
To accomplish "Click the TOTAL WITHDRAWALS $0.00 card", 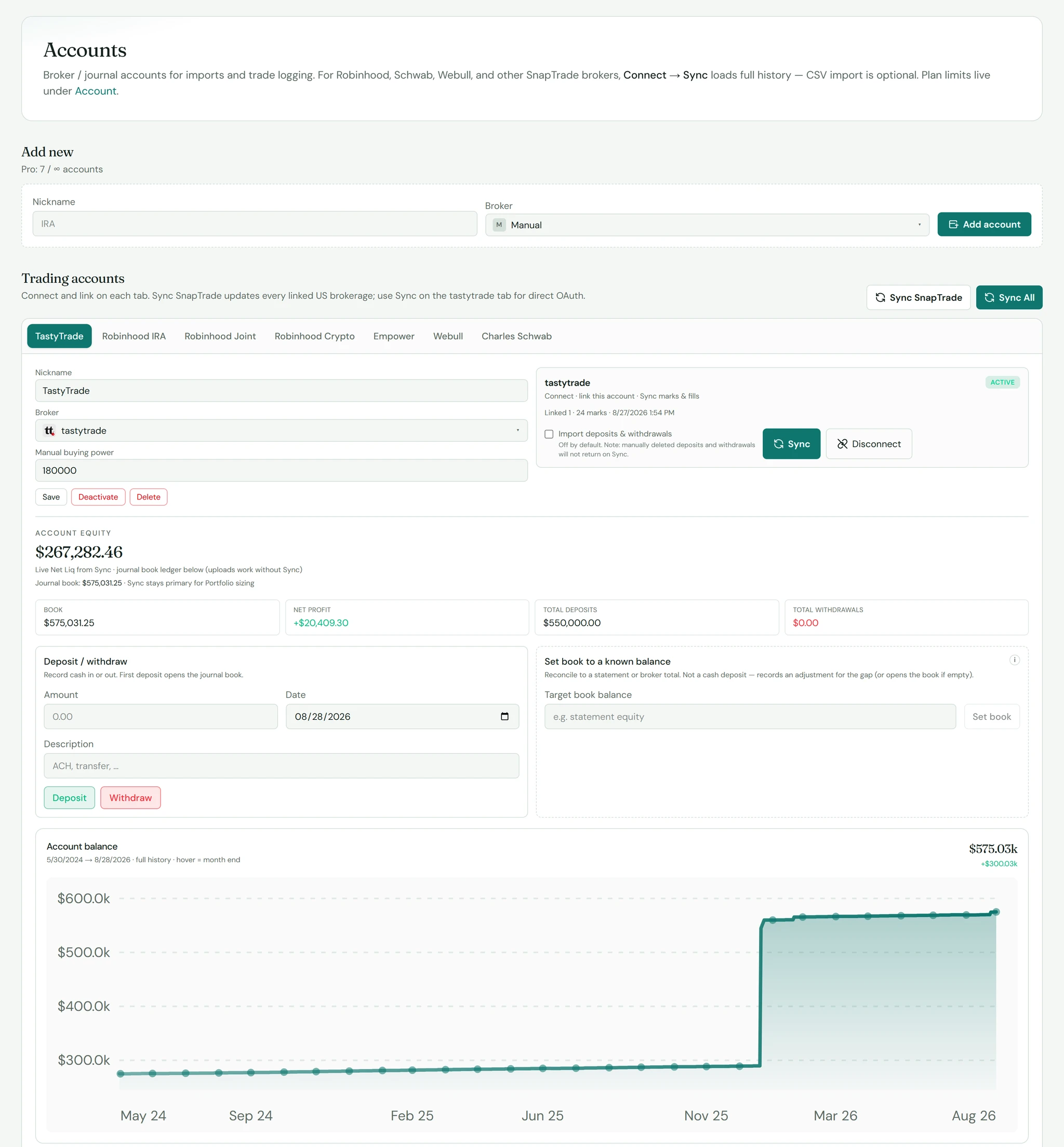I will (x=906, y=617).
